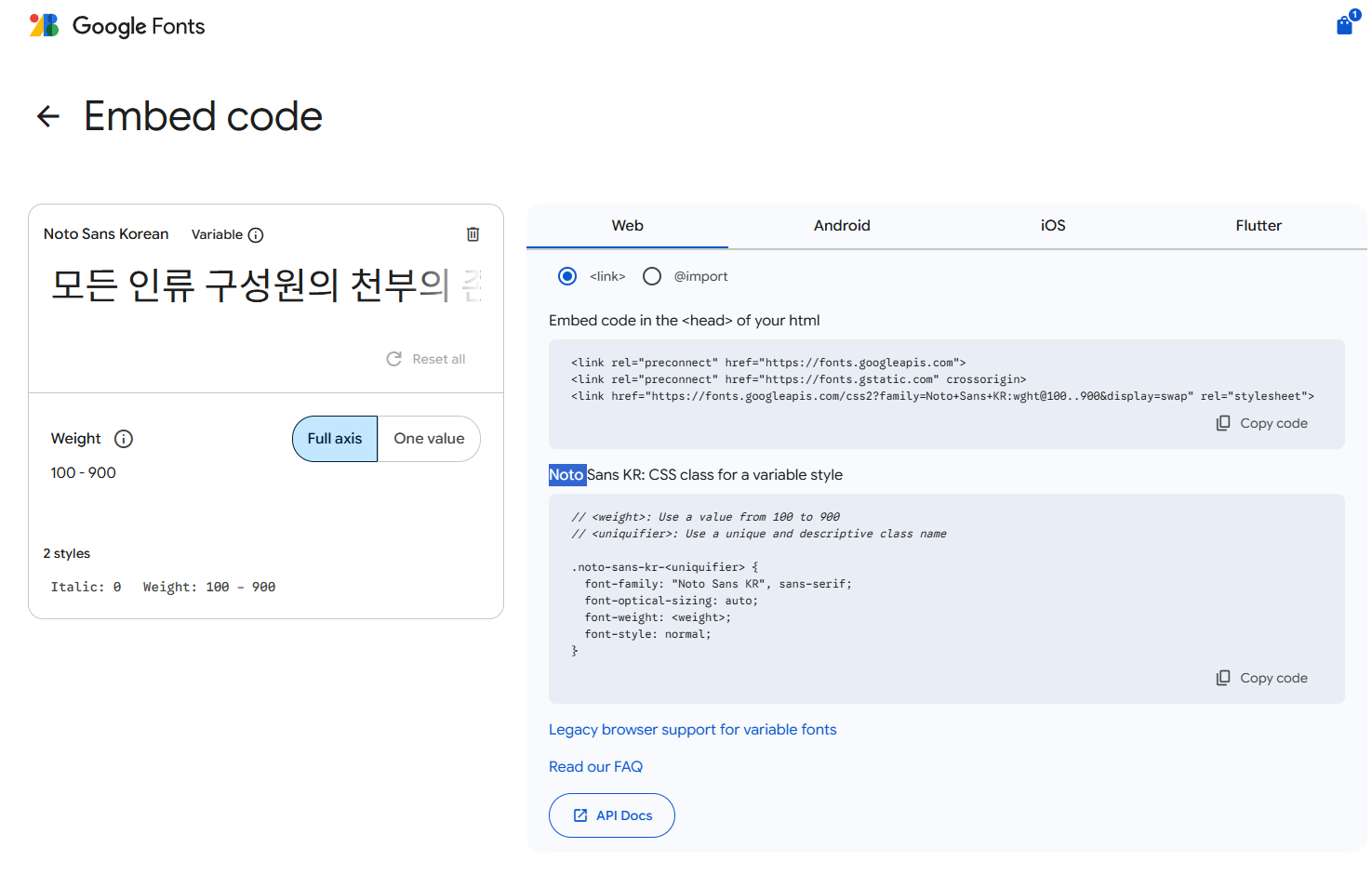Click the Noto Sans Korean font name
The image size is (1372, 874).
click(106, 234)
